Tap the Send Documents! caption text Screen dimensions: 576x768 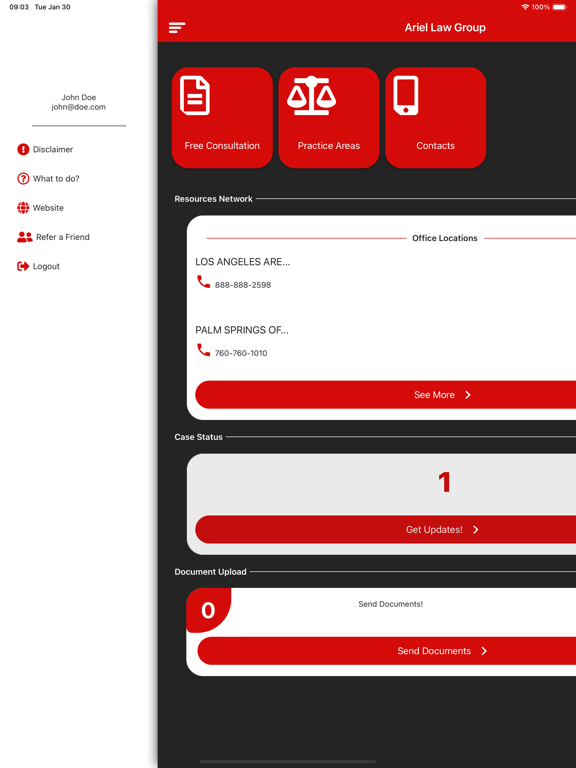(390, 604)
